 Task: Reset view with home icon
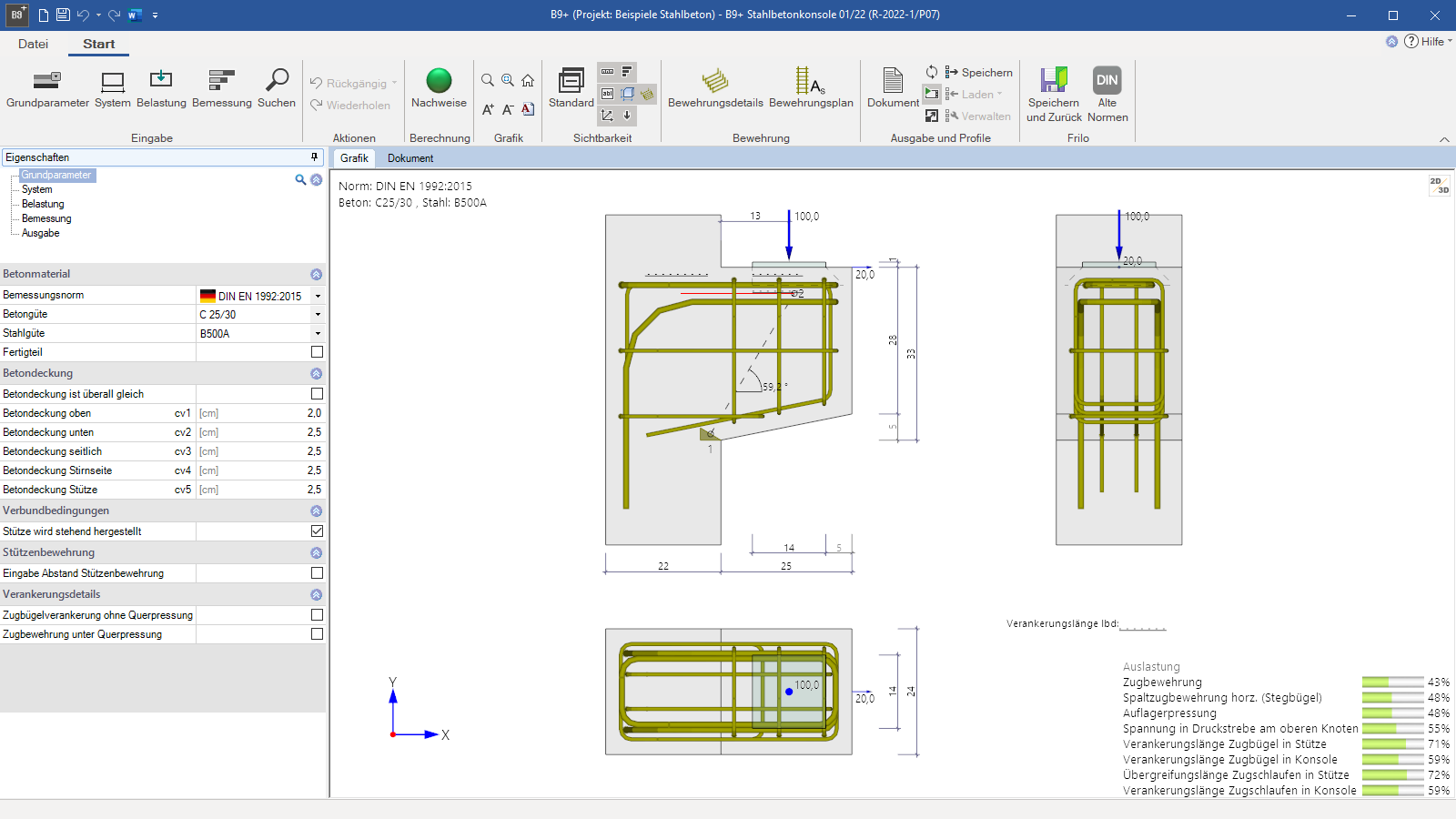pyautogui.click(x=528, y=80)
